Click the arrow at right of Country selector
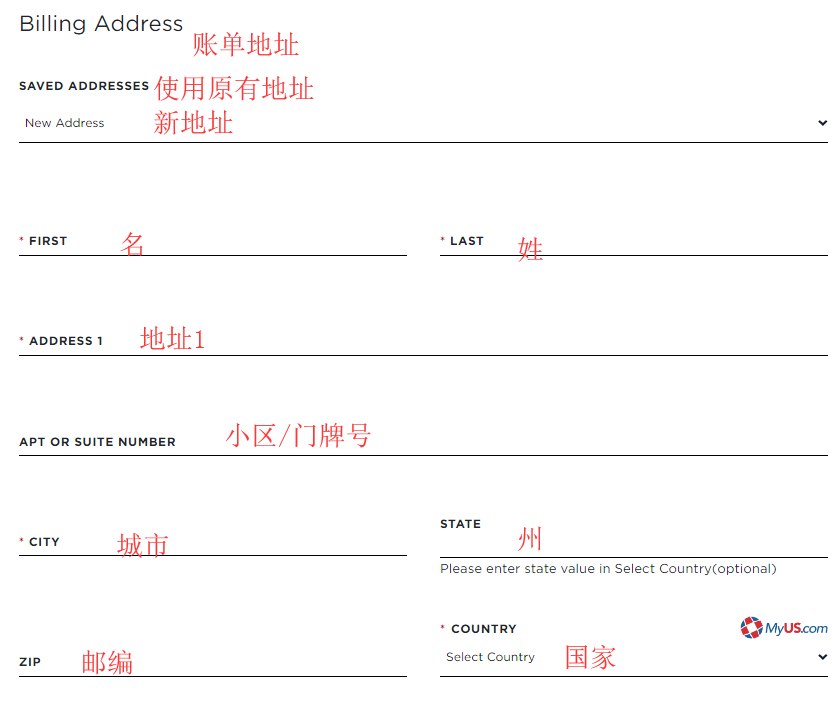838x719 pixels. pos(822,657)
